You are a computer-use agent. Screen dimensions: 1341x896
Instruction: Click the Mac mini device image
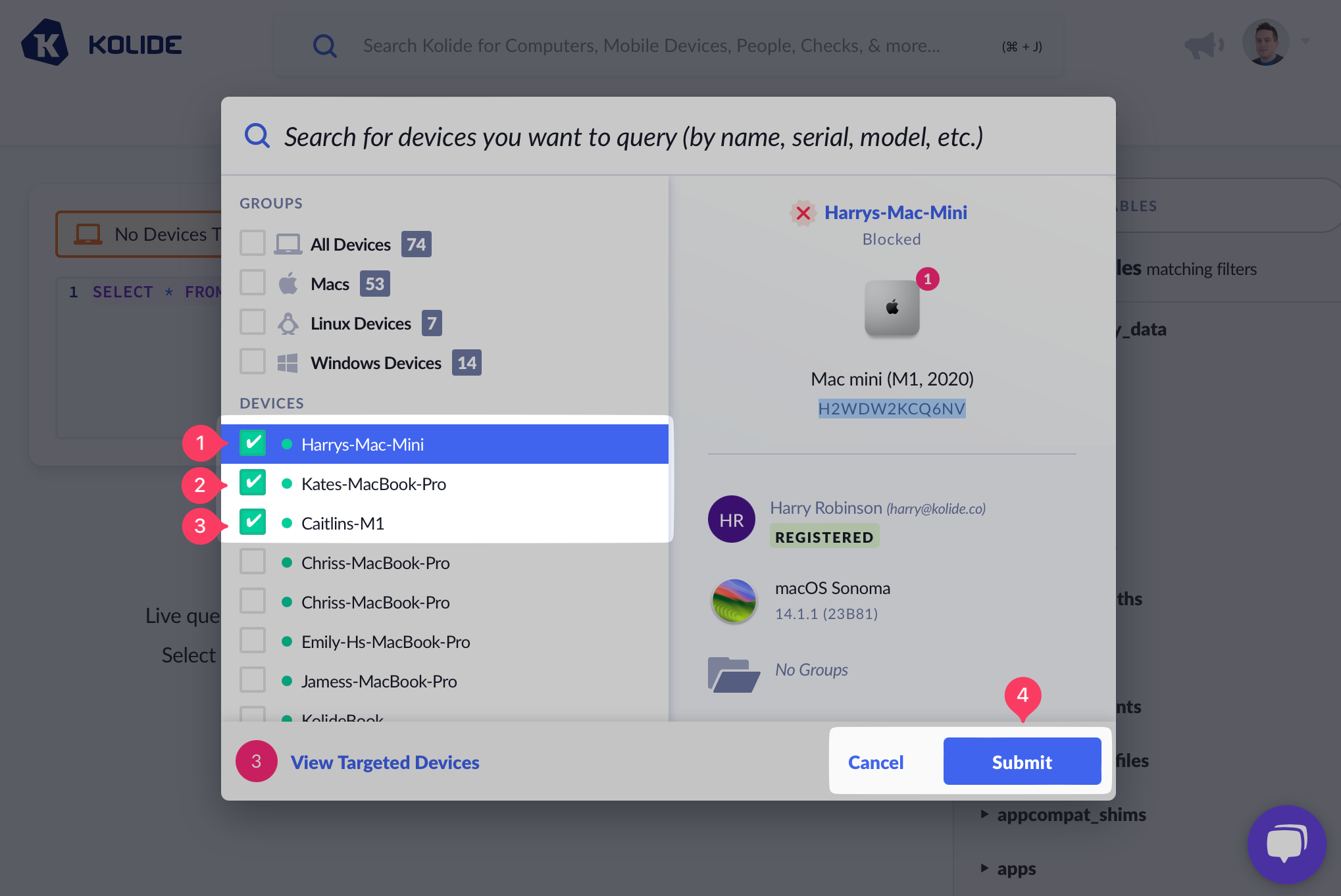pyautogui.click(x=892, y=308)
